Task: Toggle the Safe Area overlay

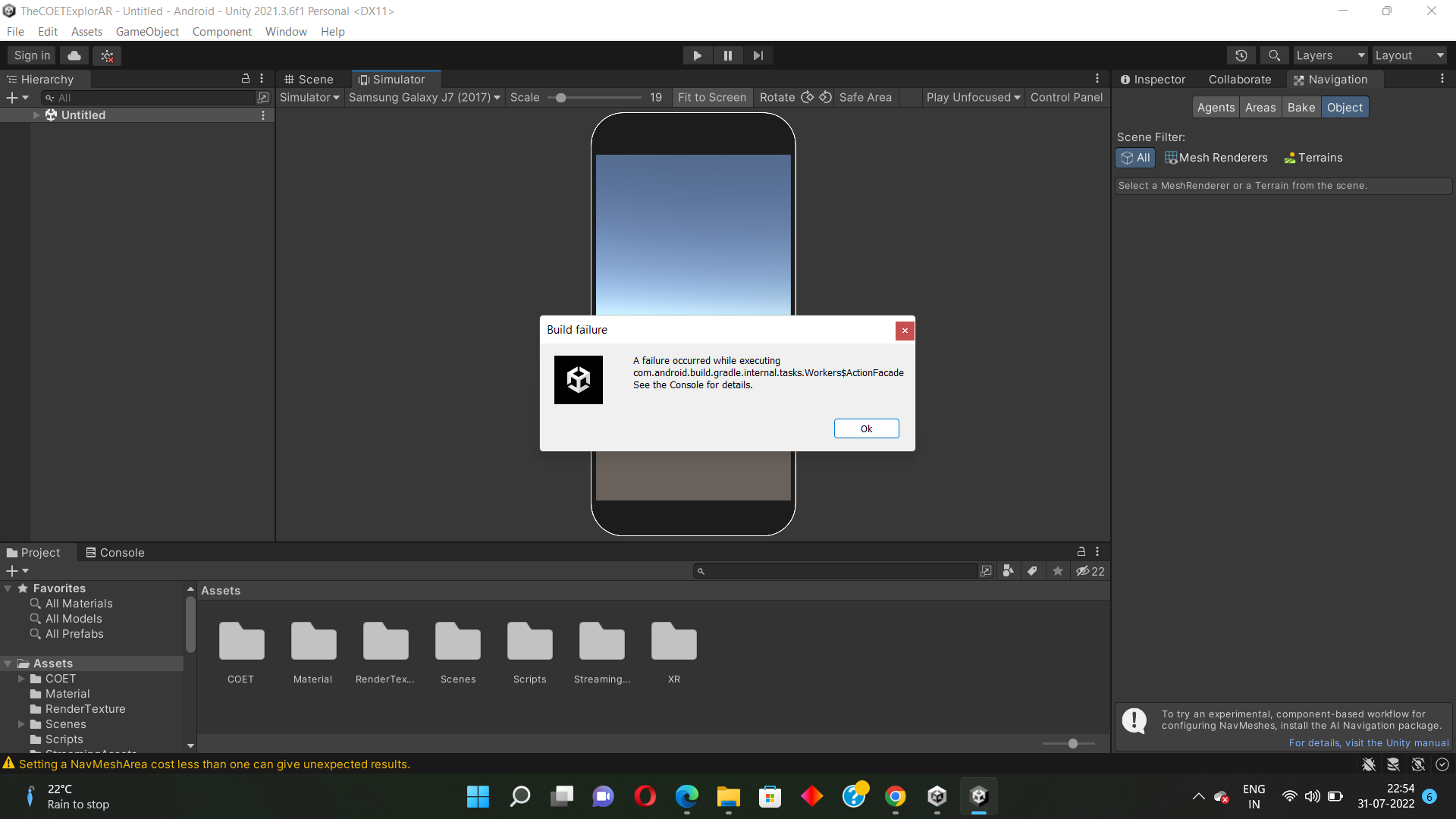Action: point(865,97)
